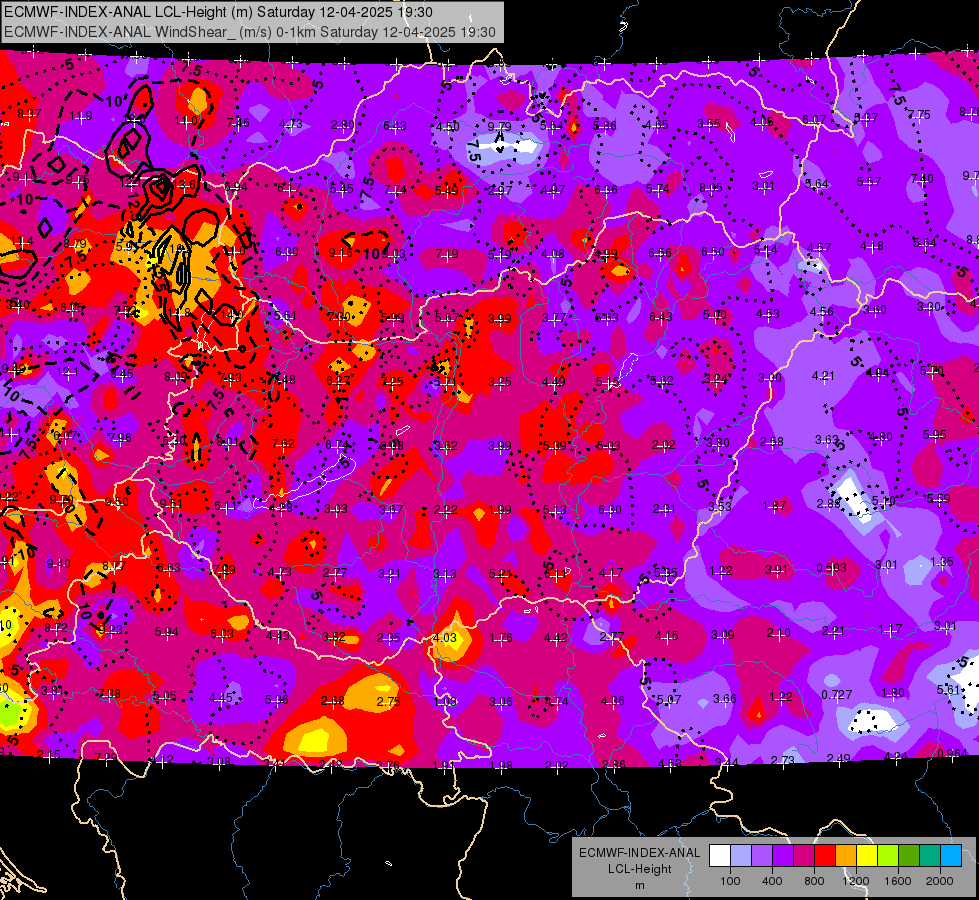Click the grid value 5.61
This screenshot has width=979, height=900.
948,689
